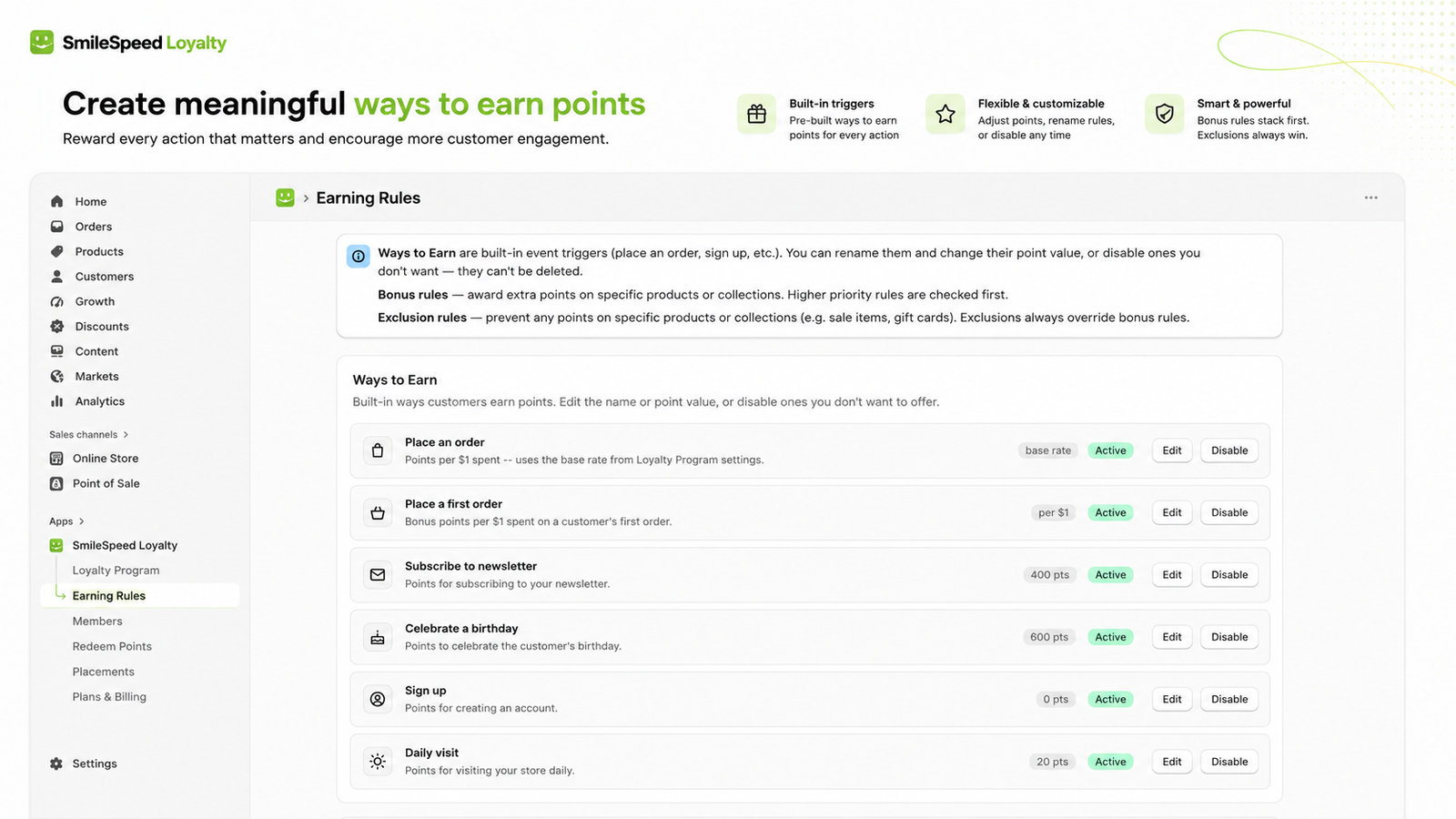Click the Active badge on Place a first order

point(1110,513)
